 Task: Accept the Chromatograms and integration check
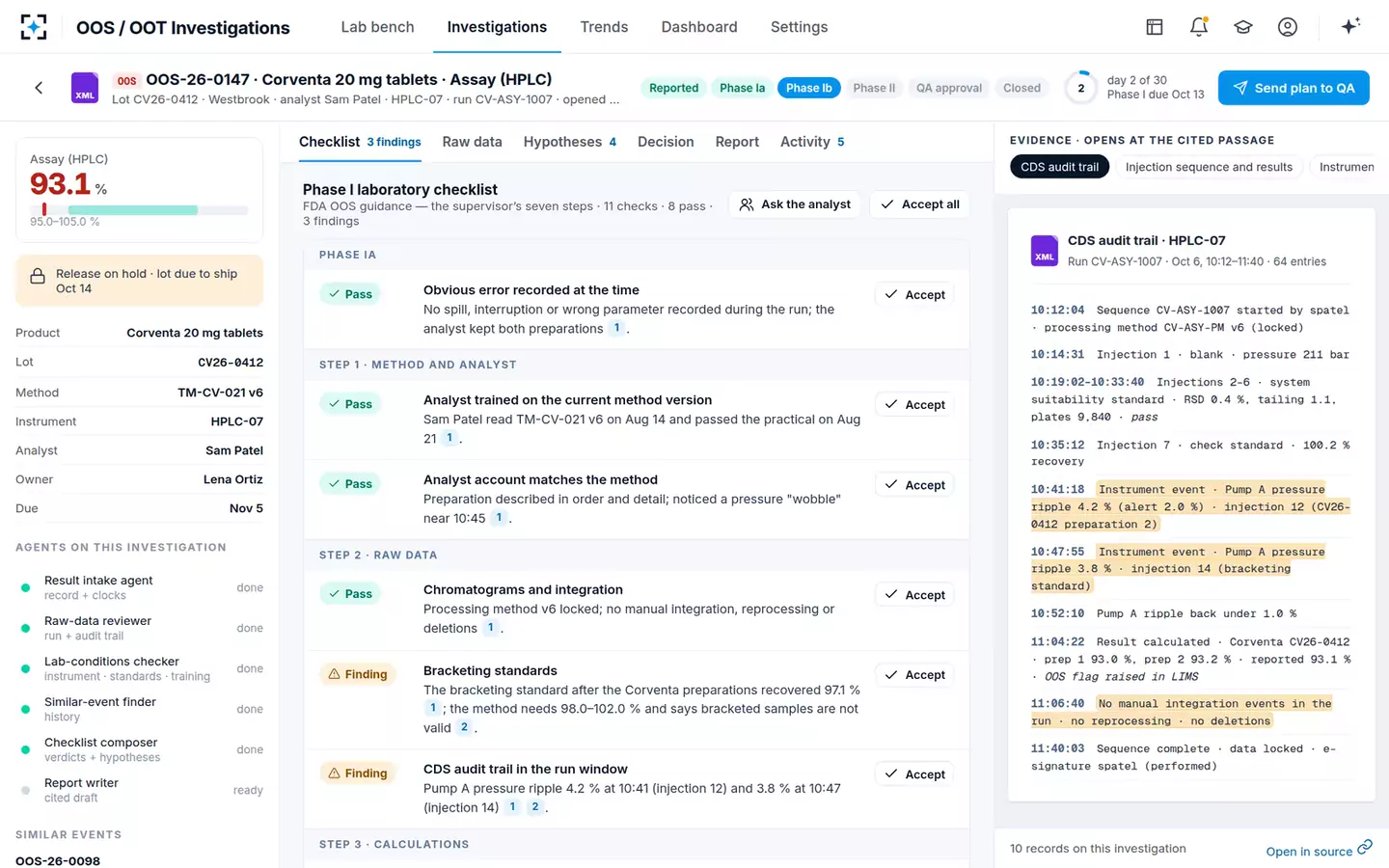tap(914, 595)
